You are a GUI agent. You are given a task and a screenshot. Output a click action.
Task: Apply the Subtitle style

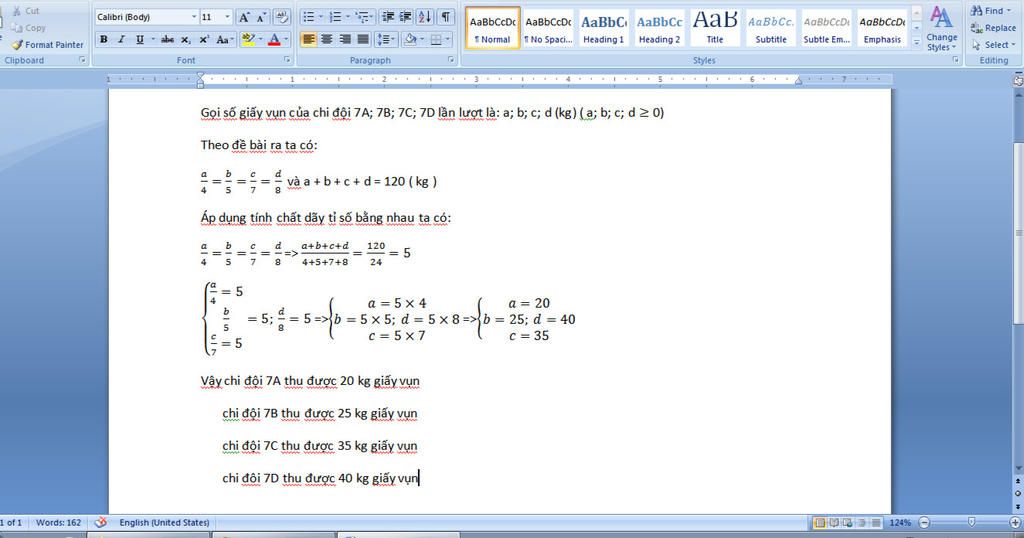[771, 27]
